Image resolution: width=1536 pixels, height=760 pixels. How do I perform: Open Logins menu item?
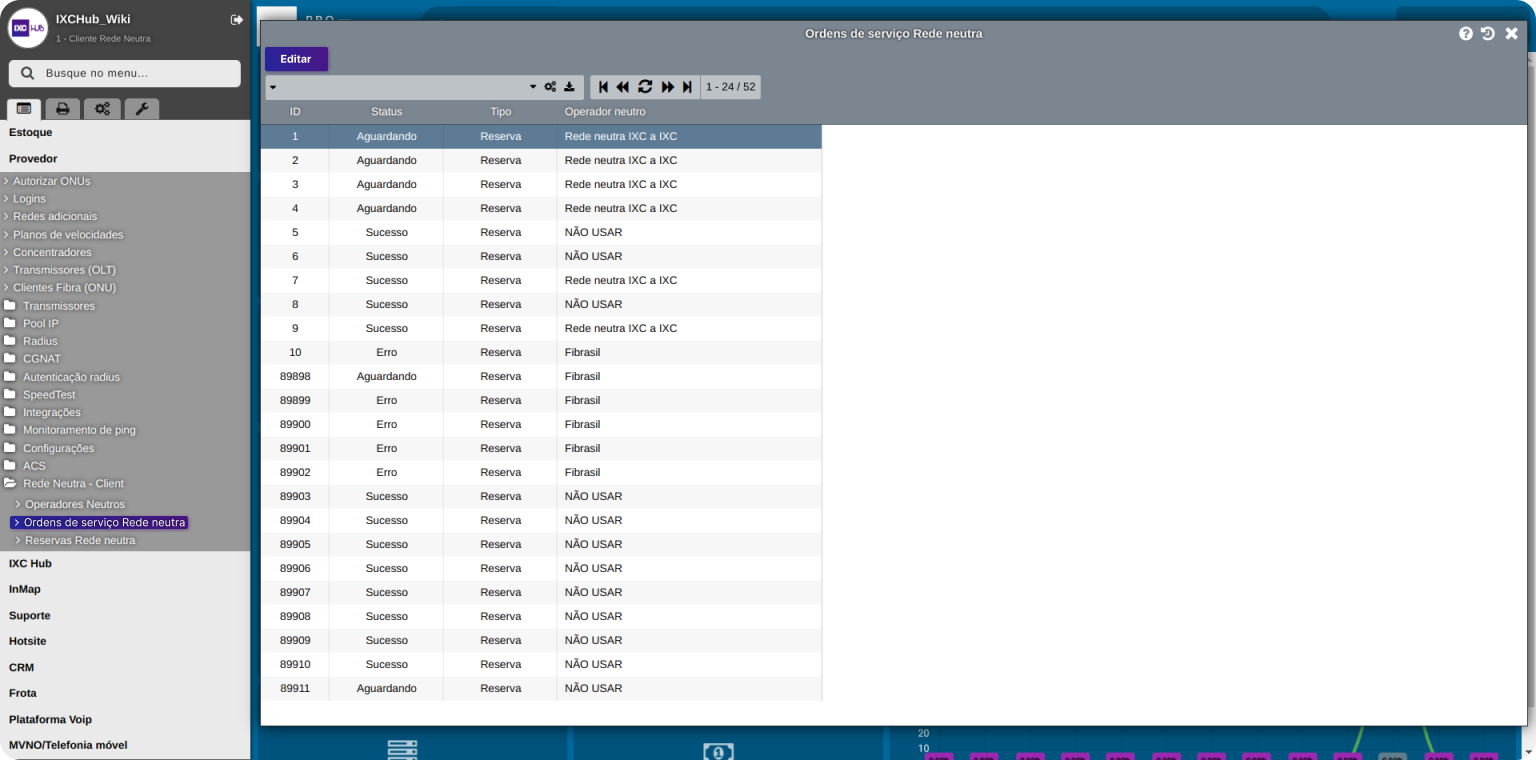pos(29,199)
